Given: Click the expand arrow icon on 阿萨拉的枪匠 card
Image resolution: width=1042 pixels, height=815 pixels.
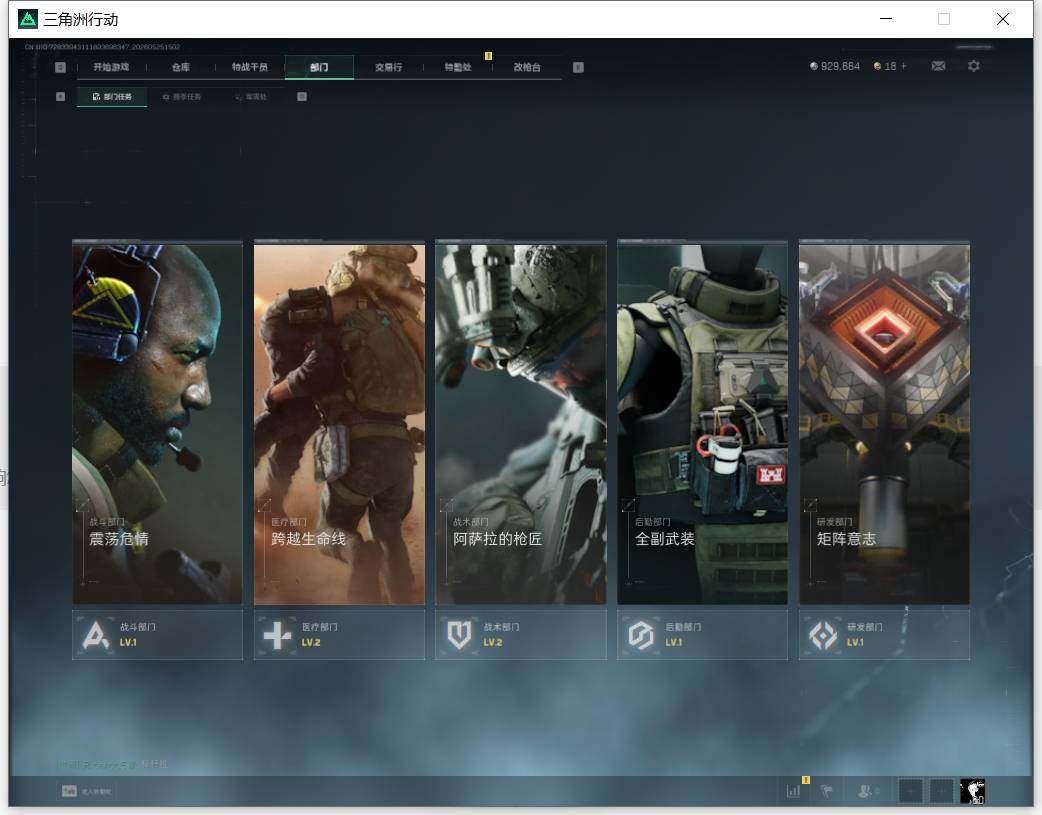Looking at the screenshot, I should point(447,505).
